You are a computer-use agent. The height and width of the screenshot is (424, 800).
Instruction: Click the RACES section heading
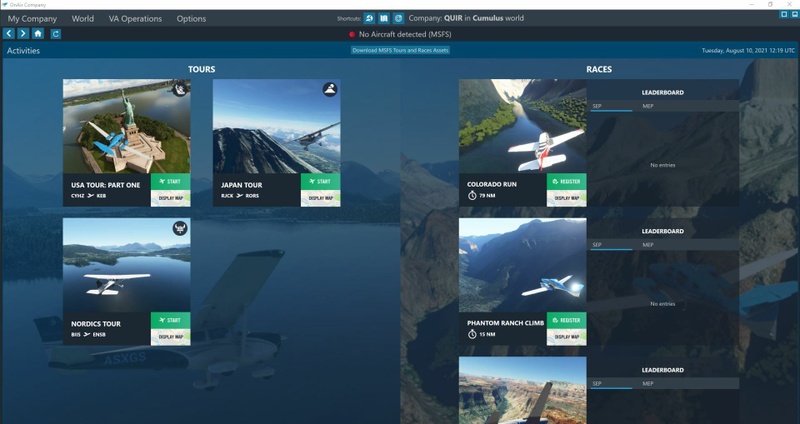599,69
